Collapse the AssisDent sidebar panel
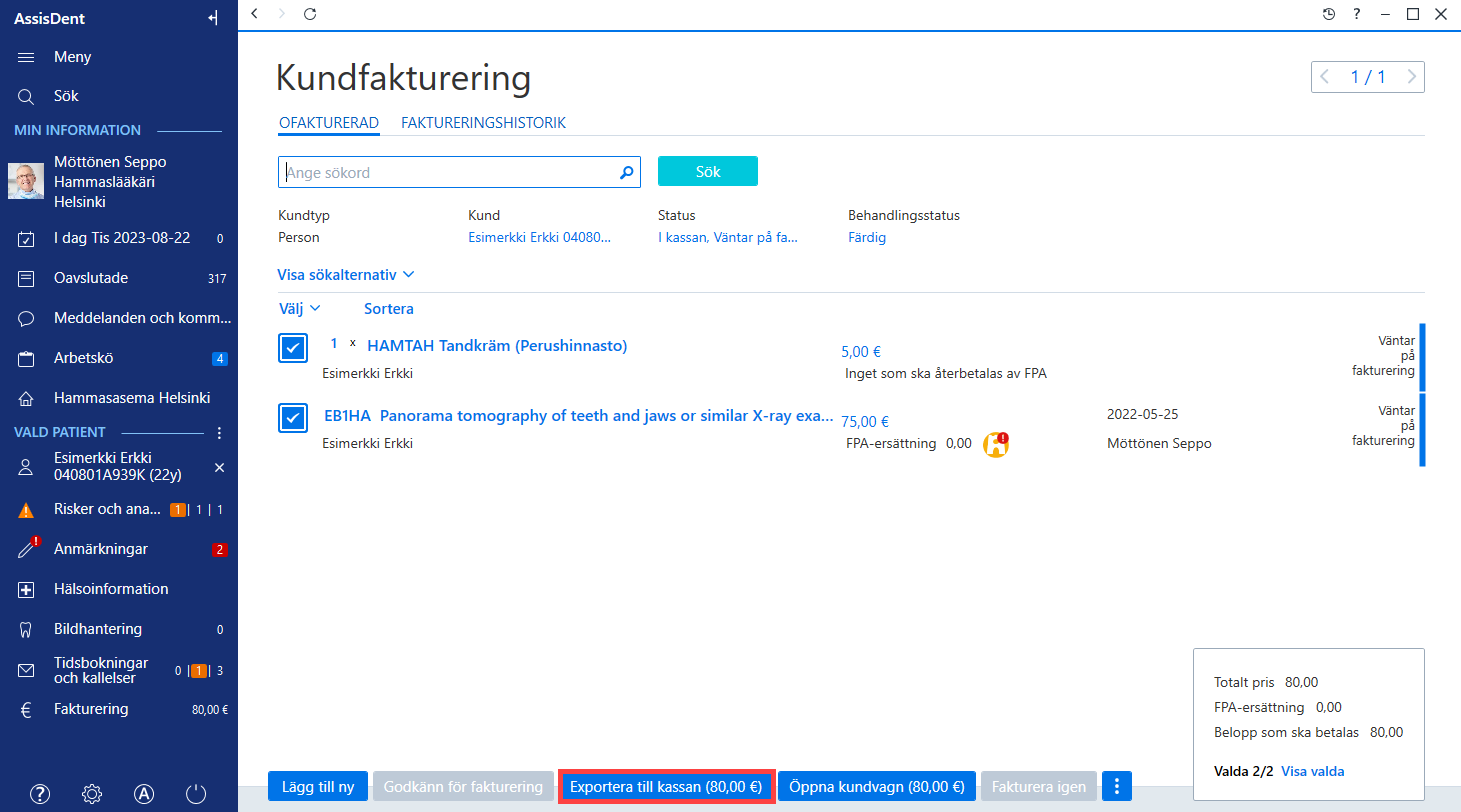Image resolution: width=1461 pixels, height=812 pixels. point(212,18)
